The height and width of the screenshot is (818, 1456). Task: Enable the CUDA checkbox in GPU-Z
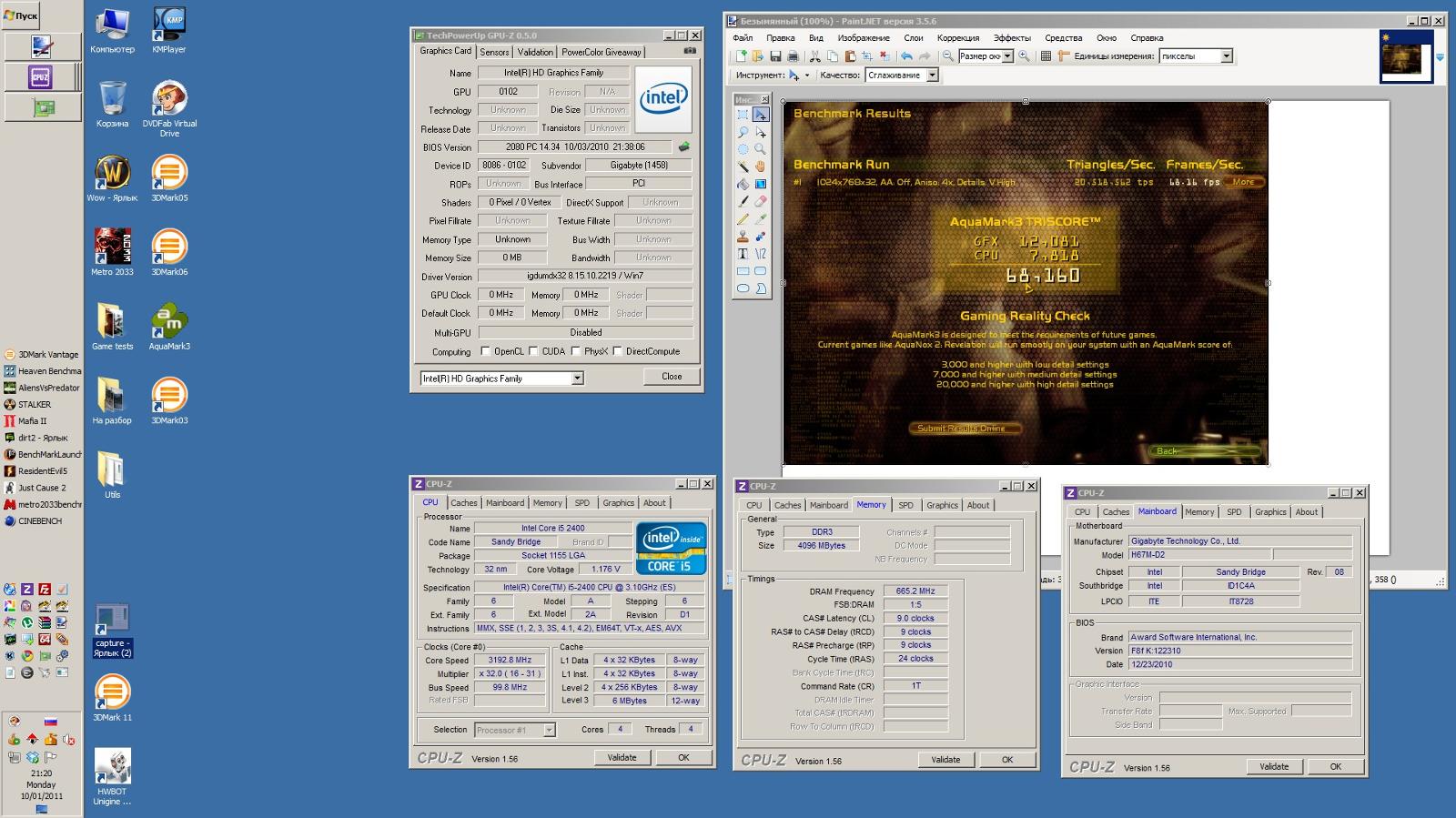pyautogui.click(x=533, y=351)
